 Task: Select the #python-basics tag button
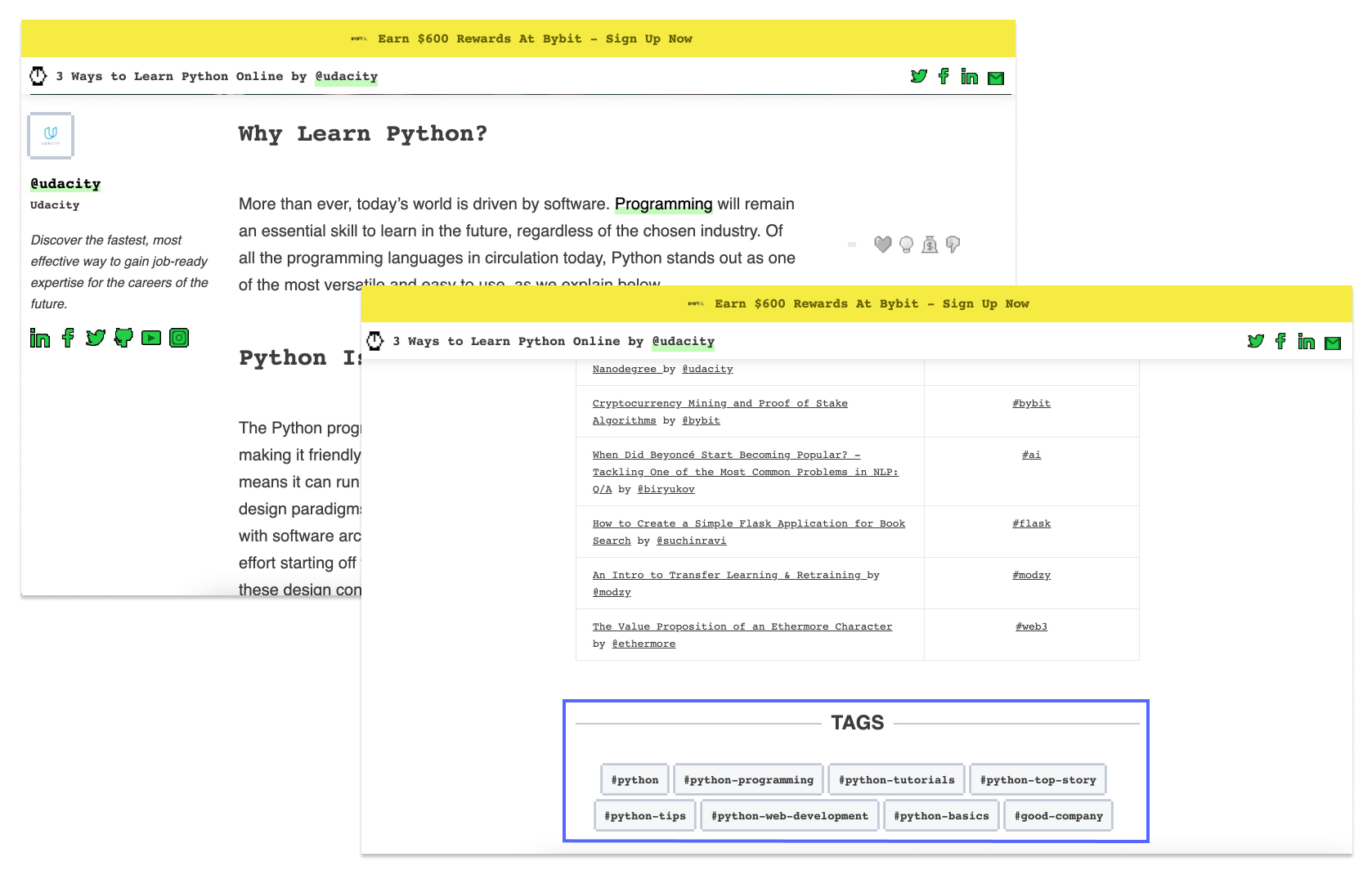point(942,815)
